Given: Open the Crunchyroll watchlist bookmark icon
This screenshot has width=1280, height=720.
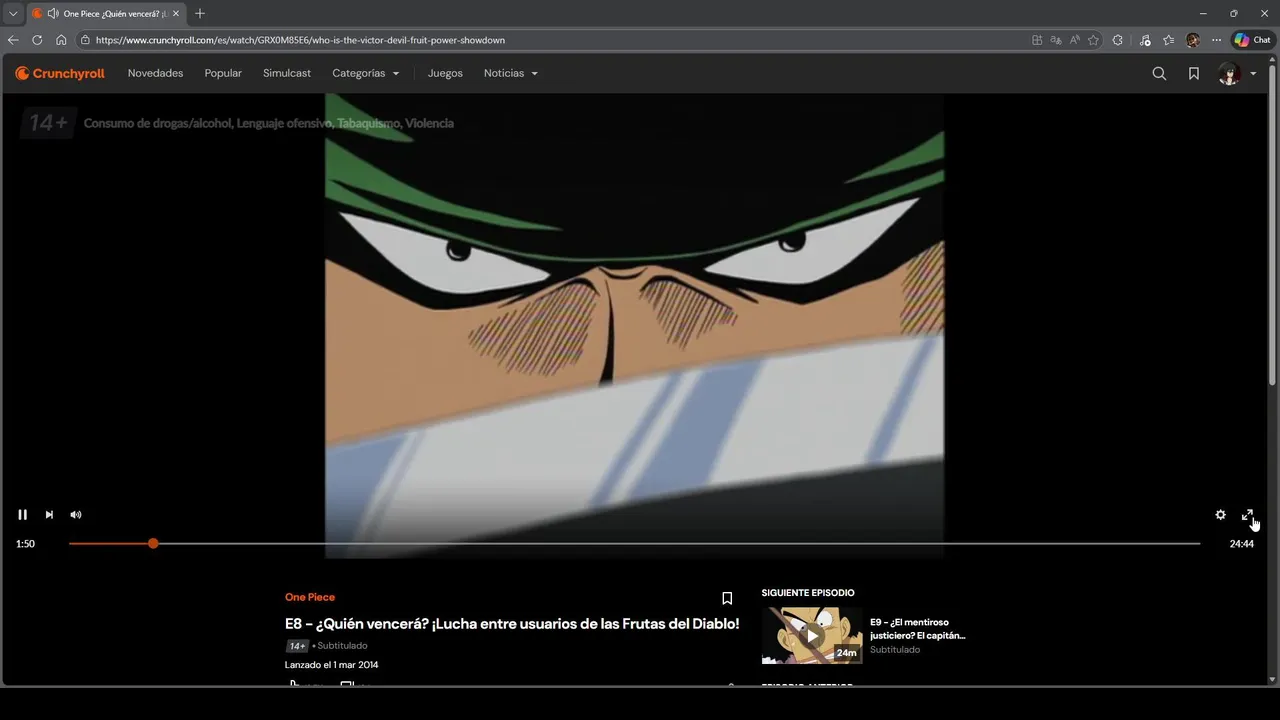Looking at the screenshot, I should coord(1194,73).
